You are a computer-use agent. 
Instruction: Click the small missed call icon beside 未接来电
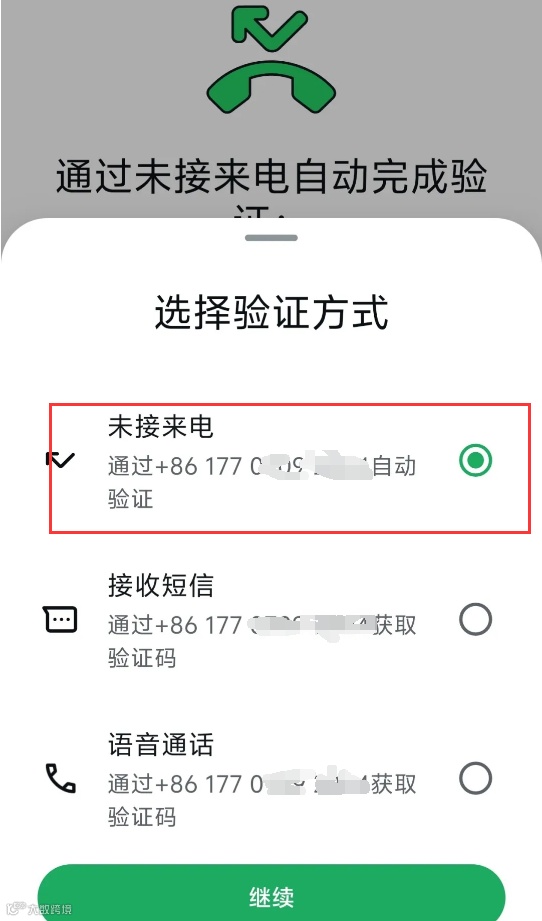[x=60, y=460]
